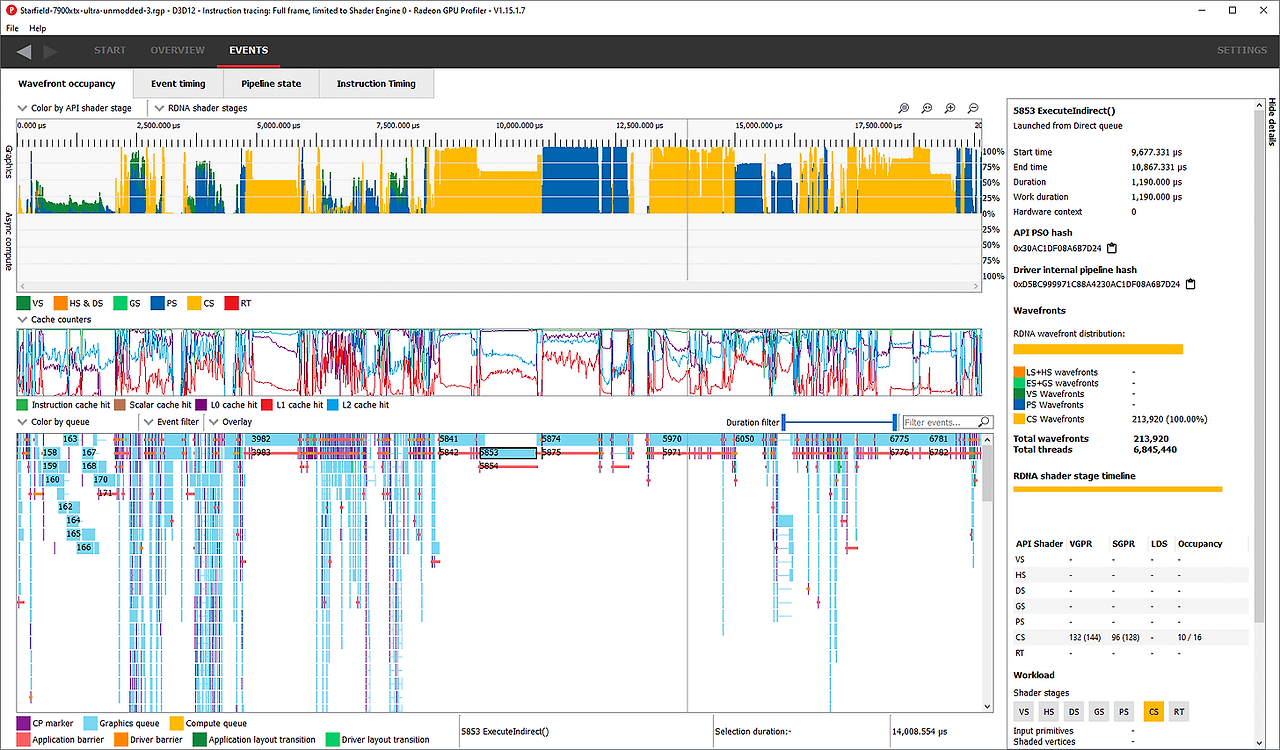Screen dimensions: 1280x750
Task: Click the search icon in Filter events box
Action: click(x=984, y=422)
